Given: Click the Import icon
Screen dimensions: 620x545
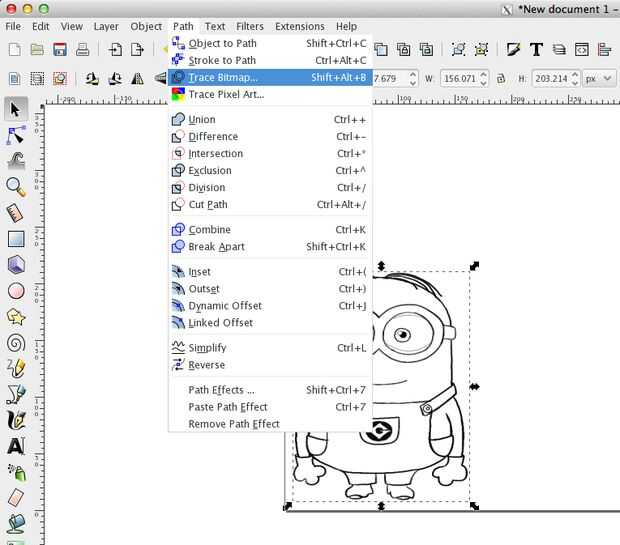Looking at the screenshot, I should point(115,50).
